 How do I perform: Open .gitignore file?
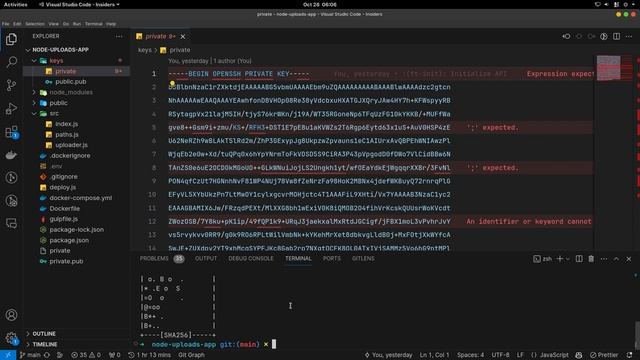tap(64, 177)
